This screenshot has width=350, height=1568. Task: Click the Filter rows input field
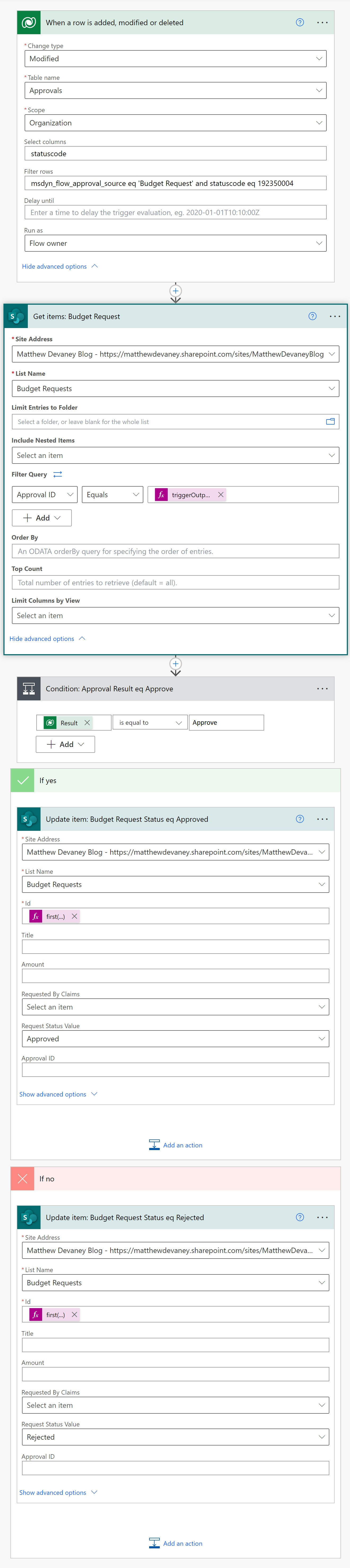[175, 183]
